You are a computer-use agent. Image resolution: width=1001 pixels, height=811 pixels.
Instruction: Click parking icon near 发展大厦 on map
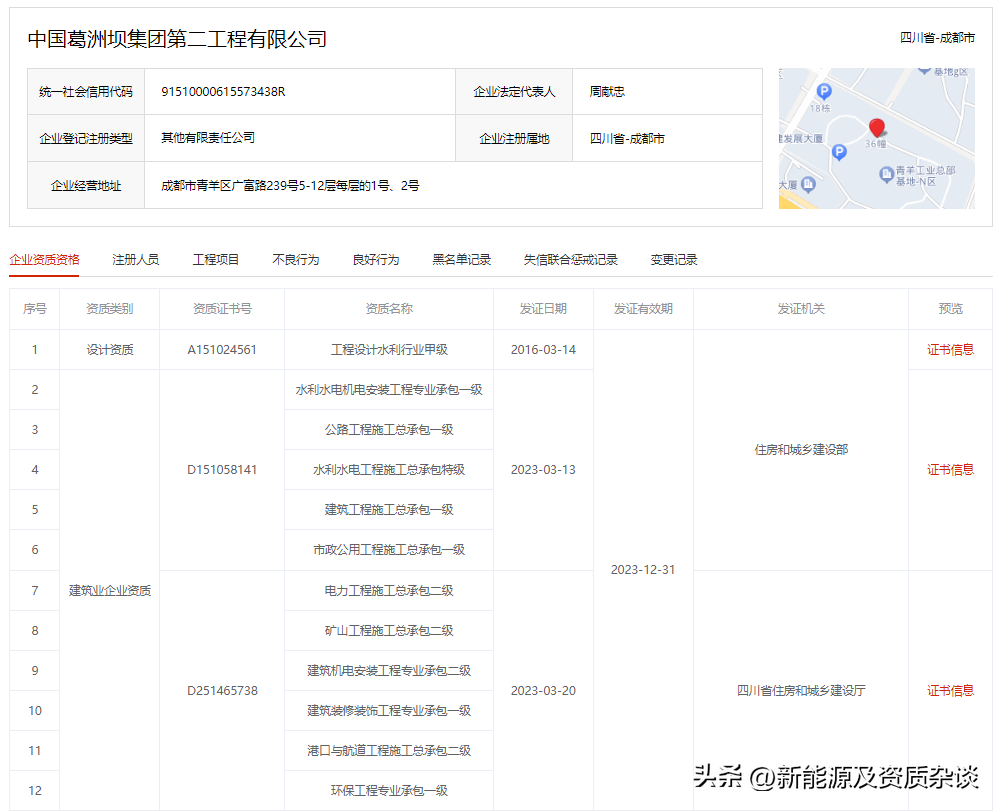pyautogui.click(x=839, y=152)
